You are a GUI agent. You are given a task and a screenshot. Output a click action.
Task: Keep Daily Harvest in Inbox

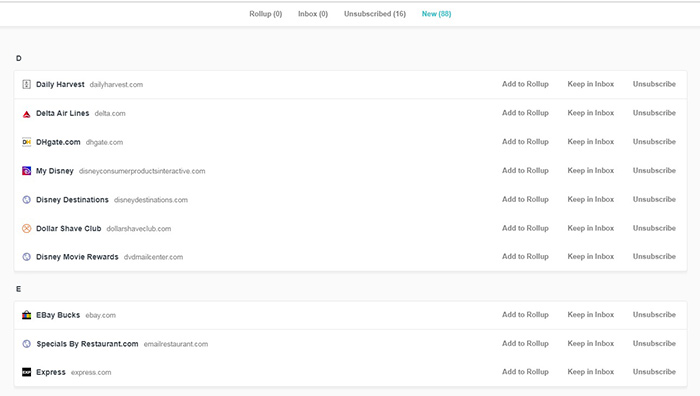click(x=591, y=84)
